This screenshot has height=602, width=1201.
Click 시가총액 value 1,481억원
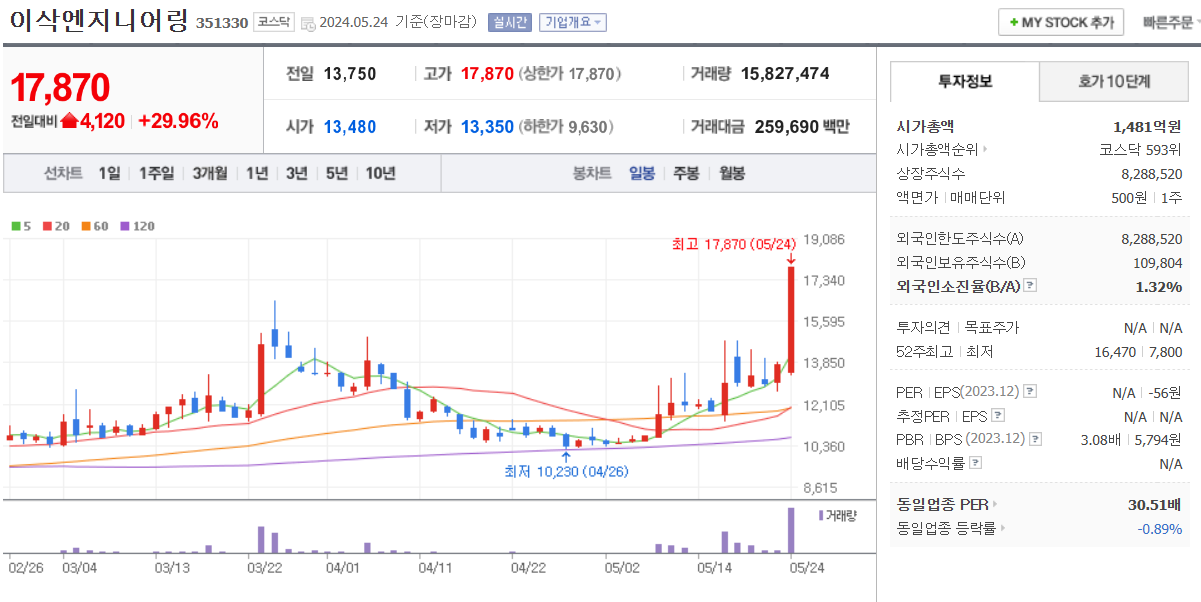pyautogui.click(x=1147, y=126)
